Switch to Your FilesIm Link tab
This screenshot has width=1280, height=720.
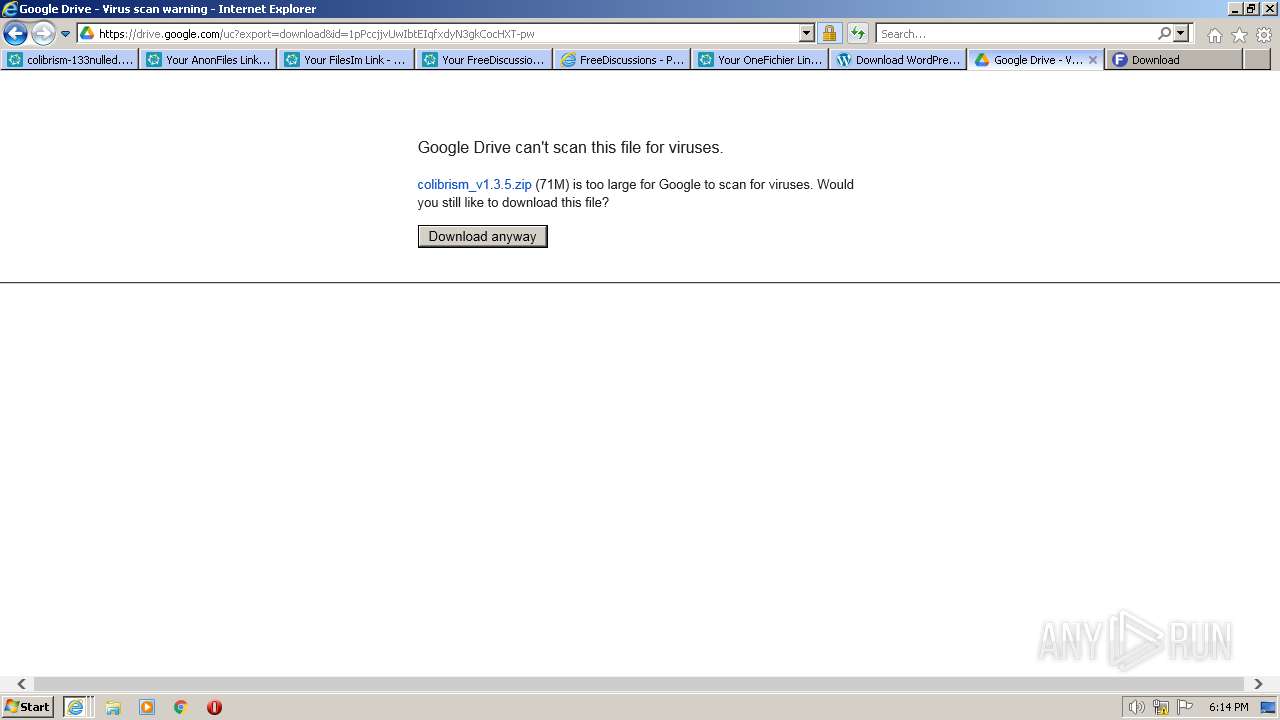click(x=346, y=60)
